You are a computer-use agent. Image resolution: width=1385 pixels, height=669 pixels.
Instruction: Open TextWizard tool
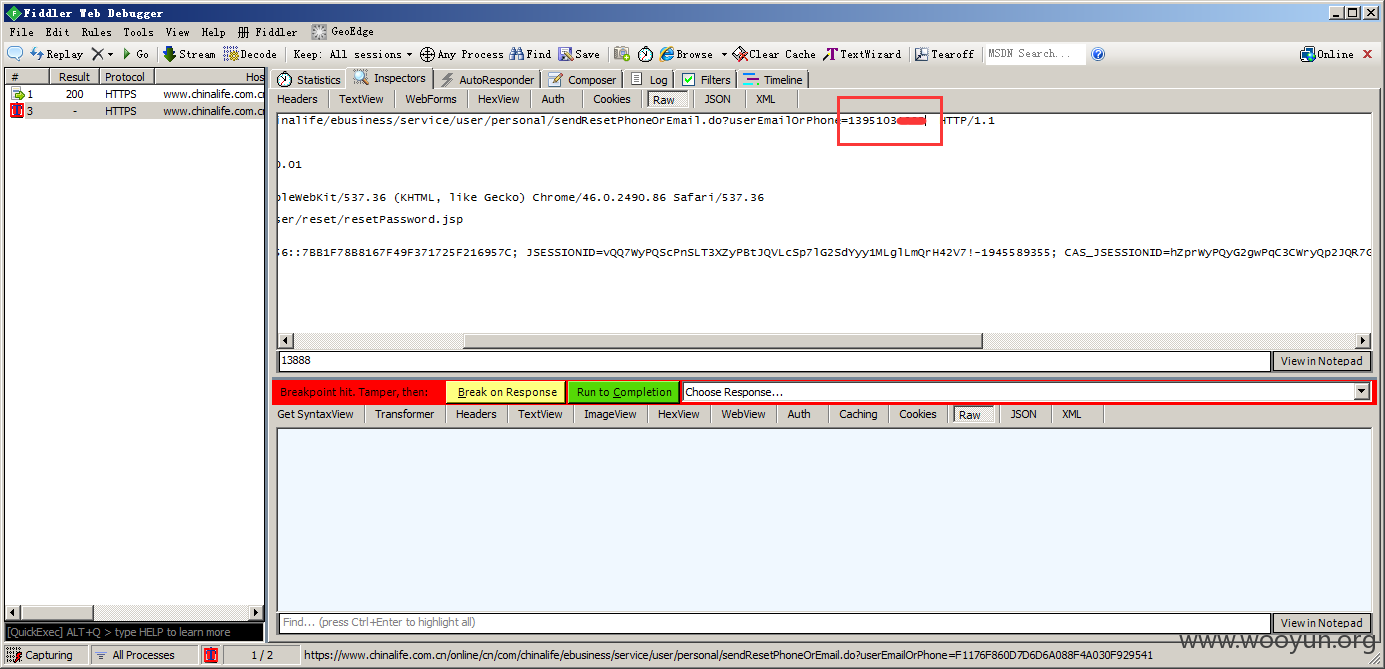(862, 54)
